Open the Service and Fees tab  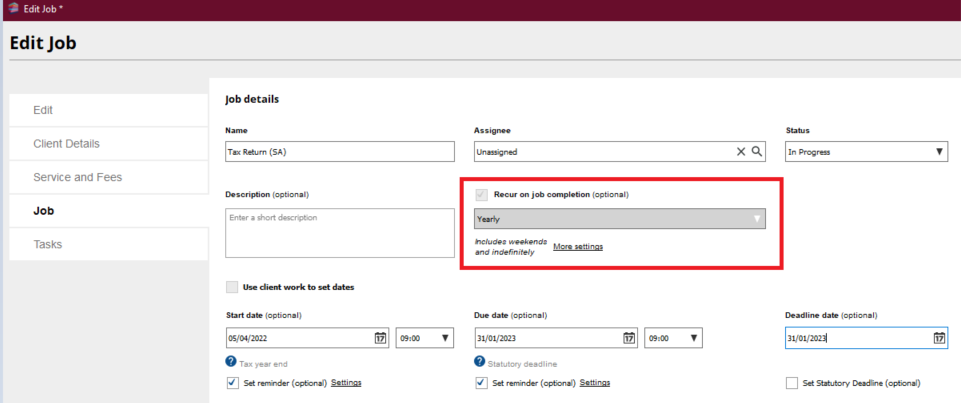coord(78,177)
